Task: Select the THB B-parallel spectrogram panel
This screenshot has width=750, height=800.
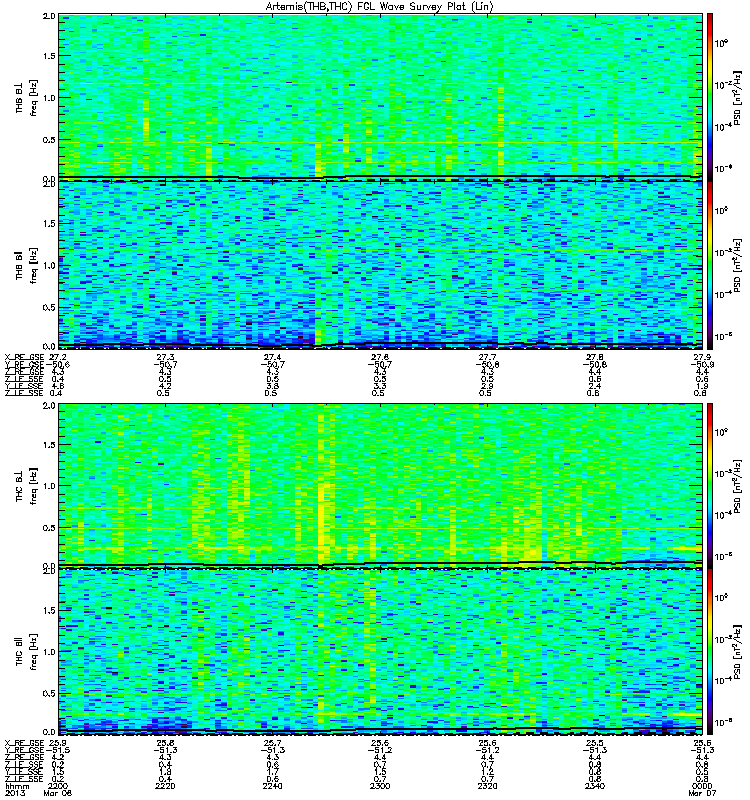Action: pyautogui.click(x=380, y=265)
